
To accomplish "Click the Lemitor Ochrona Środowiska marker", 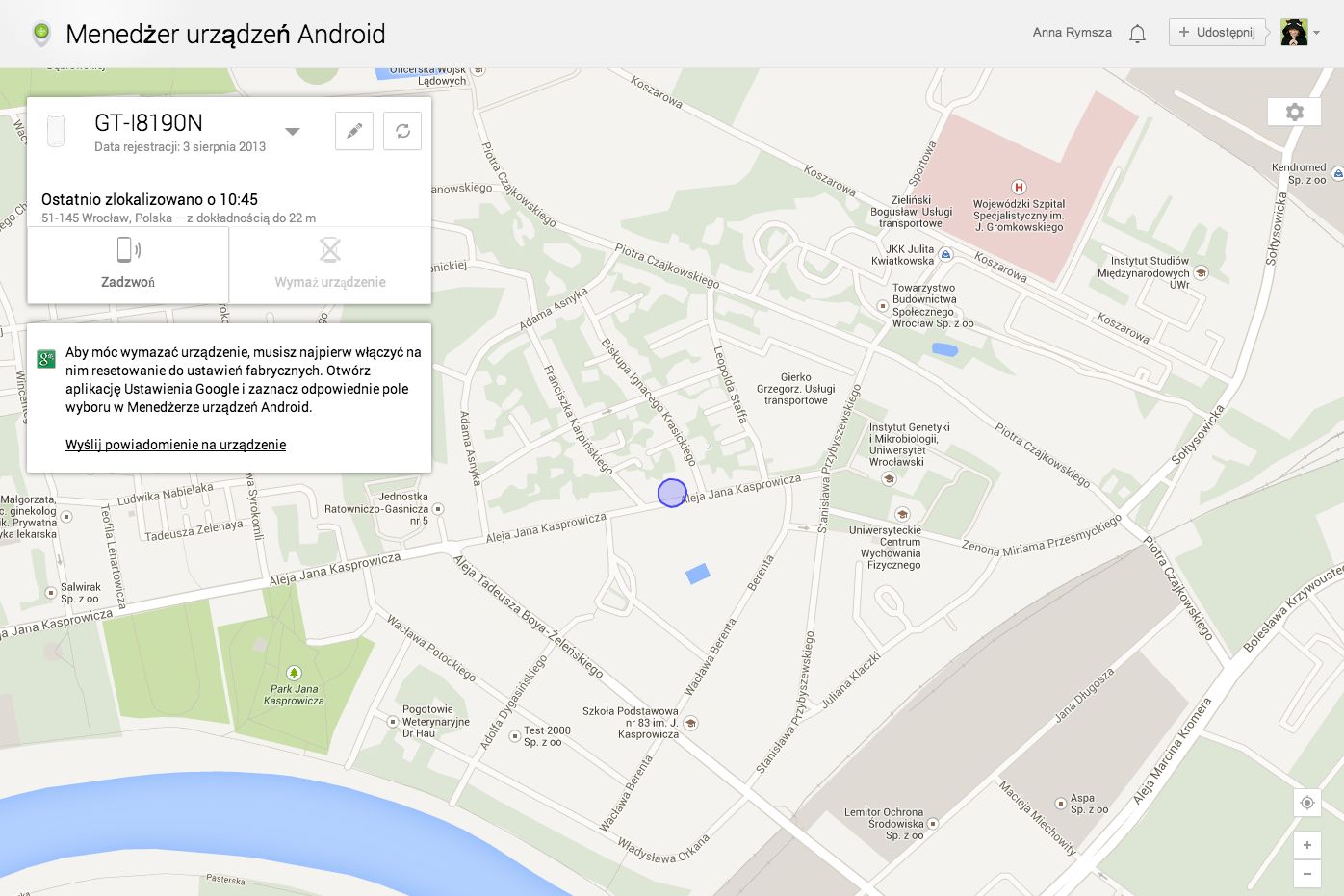I will 933,824.
